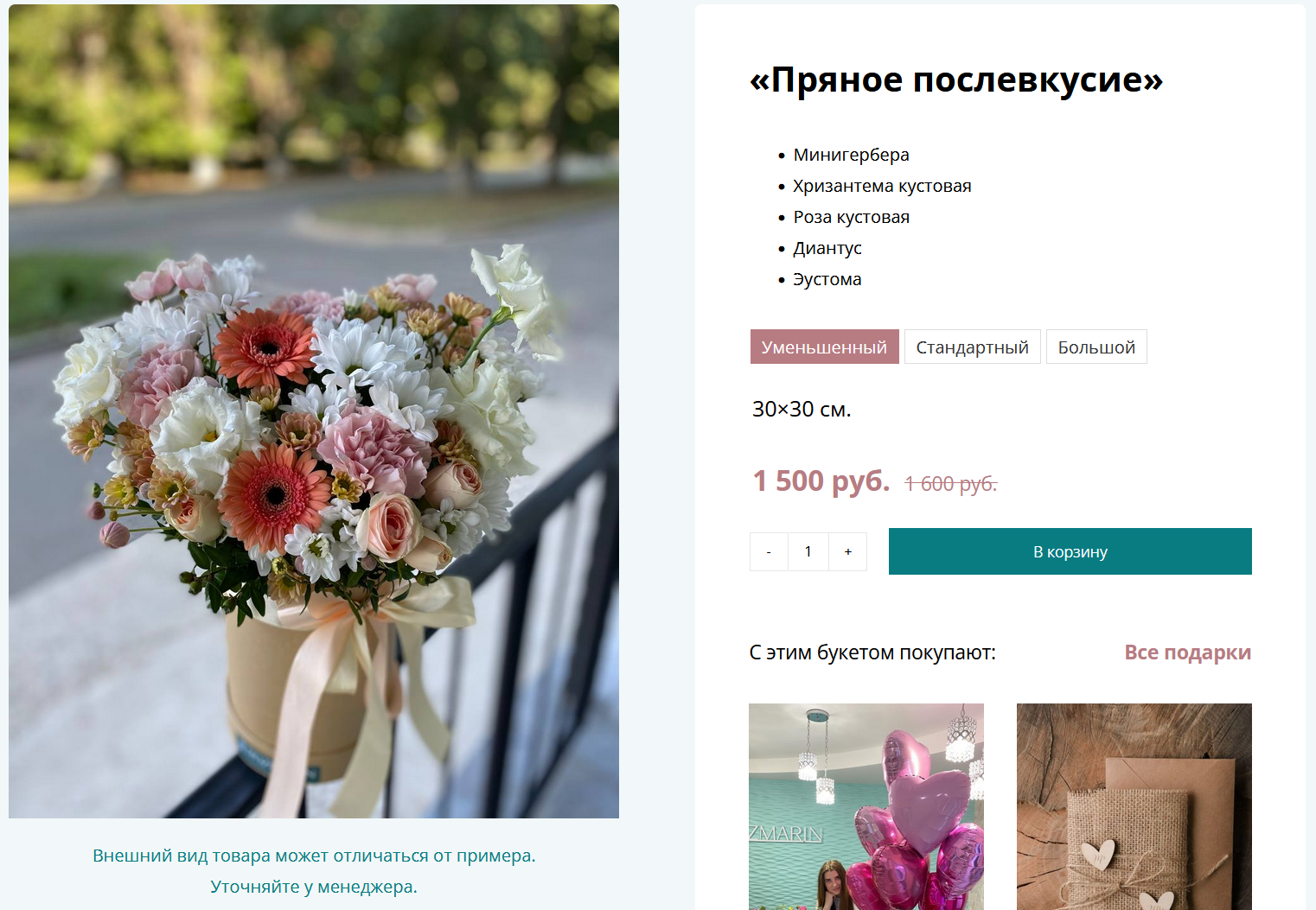This screenshot has width=1316, height=910.
Task: Click the С этим букетом покупают heading
Action: [872, 652]
